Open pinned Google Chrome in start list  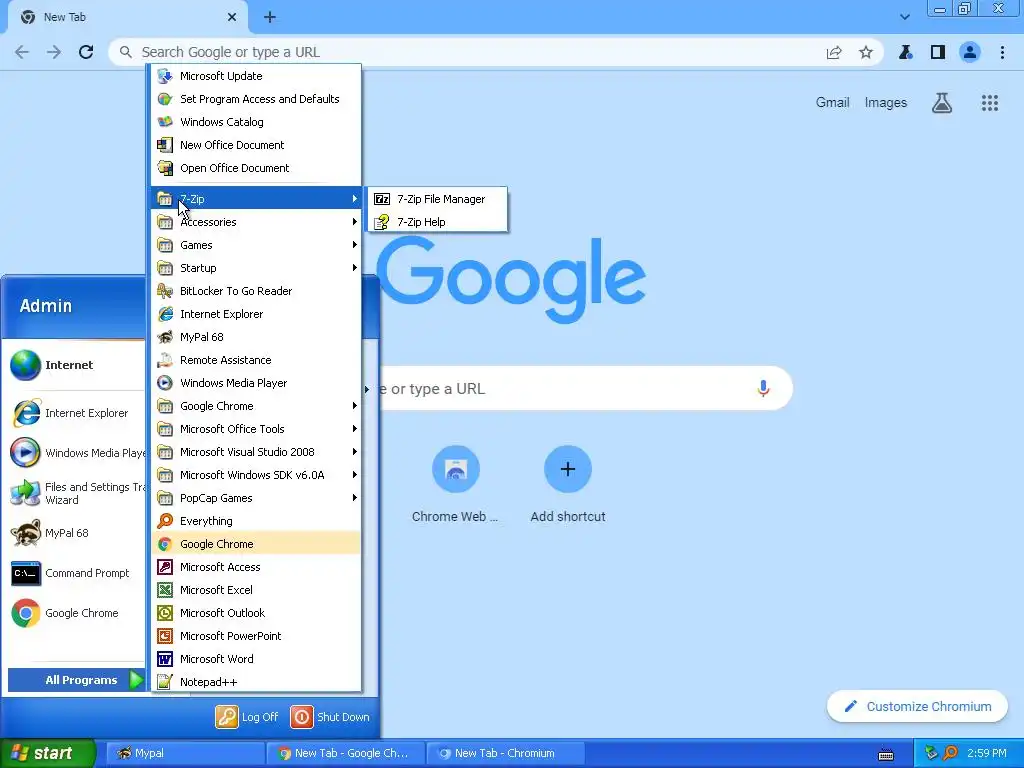(x=75, y=613)
